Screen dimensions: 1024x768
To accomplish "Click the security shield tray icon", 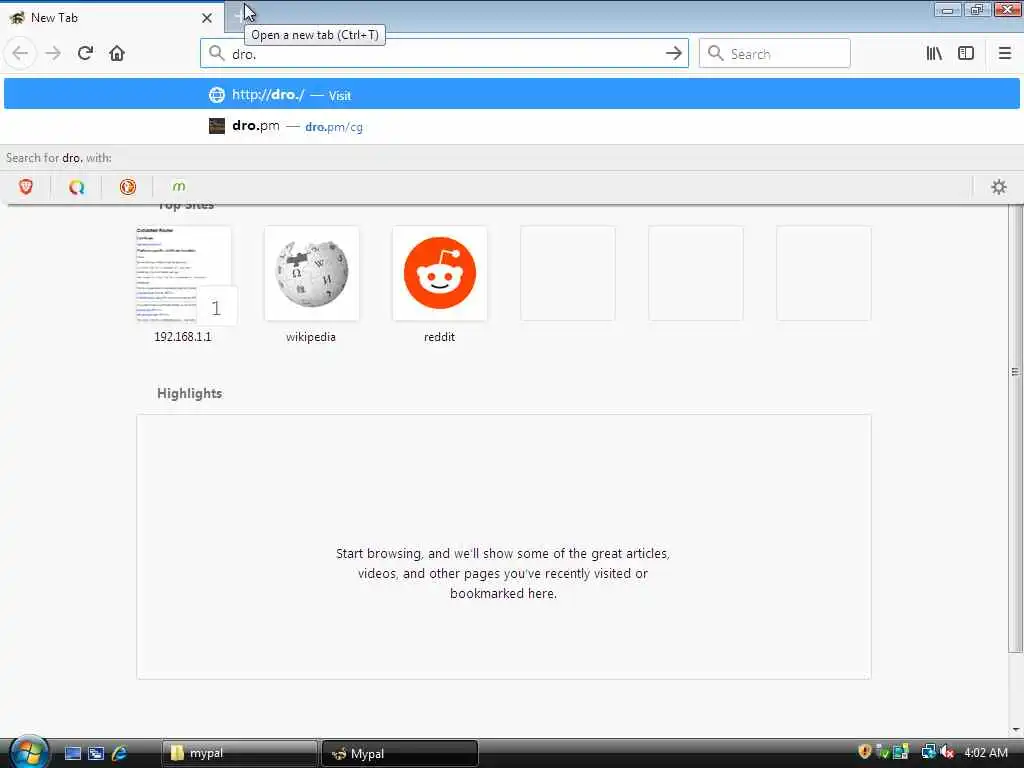I will [865, 752].
